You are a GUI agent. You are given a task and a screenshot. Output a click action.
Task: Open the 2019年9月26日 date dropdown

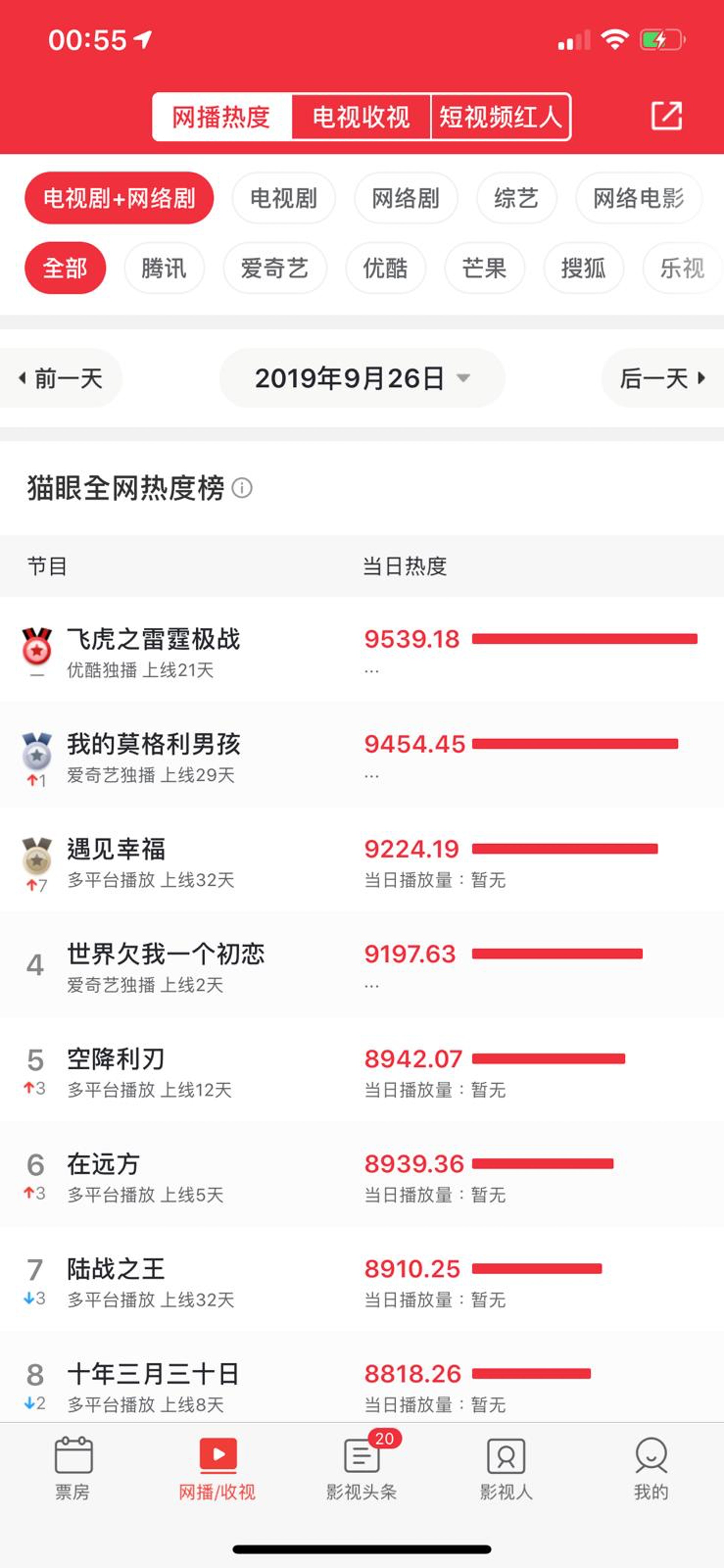(x=361, y=378)
